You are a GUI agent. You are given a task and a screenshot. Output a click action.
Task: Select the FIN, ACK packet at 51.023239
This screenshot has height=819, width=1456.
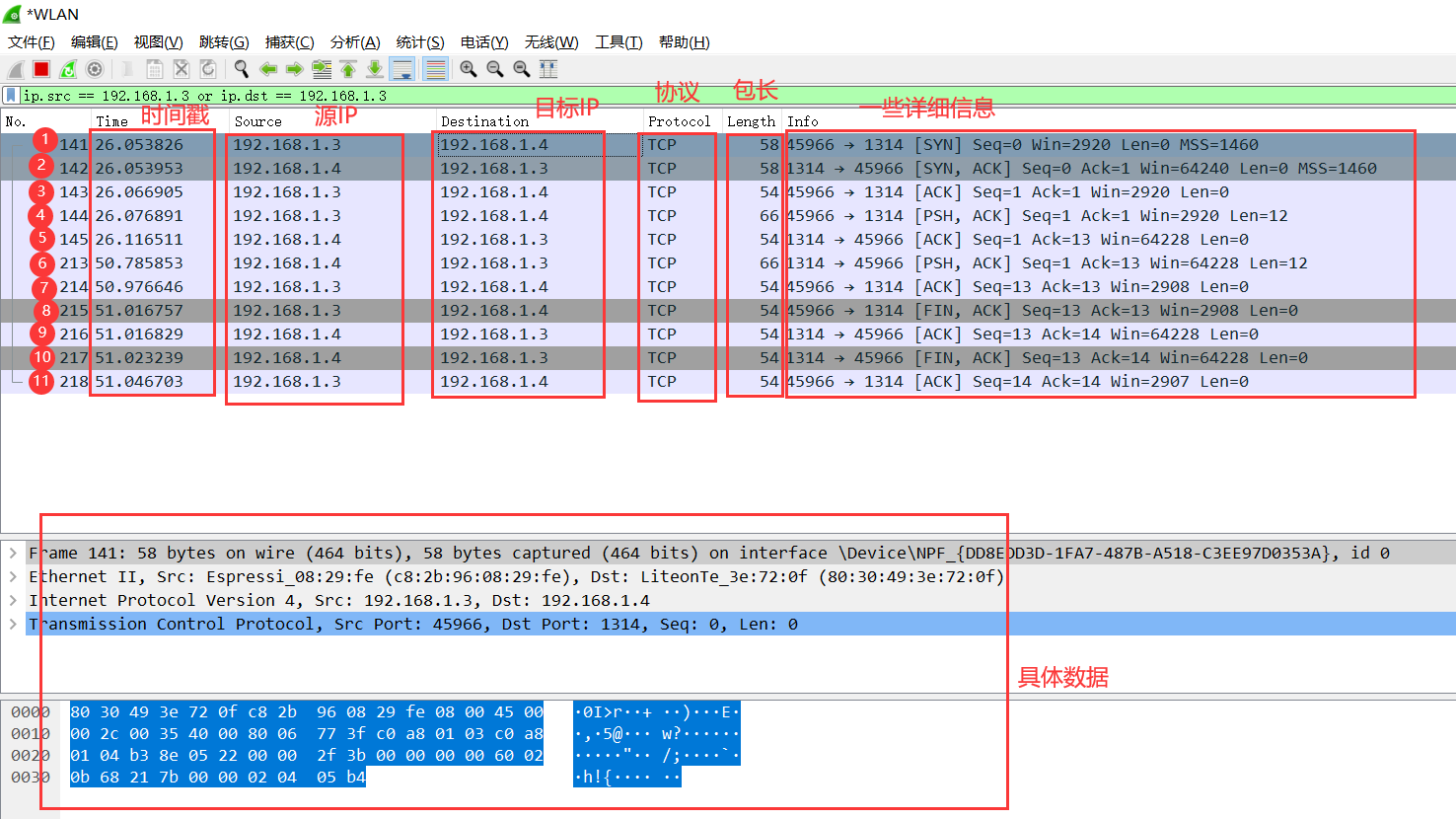[728, 358]
